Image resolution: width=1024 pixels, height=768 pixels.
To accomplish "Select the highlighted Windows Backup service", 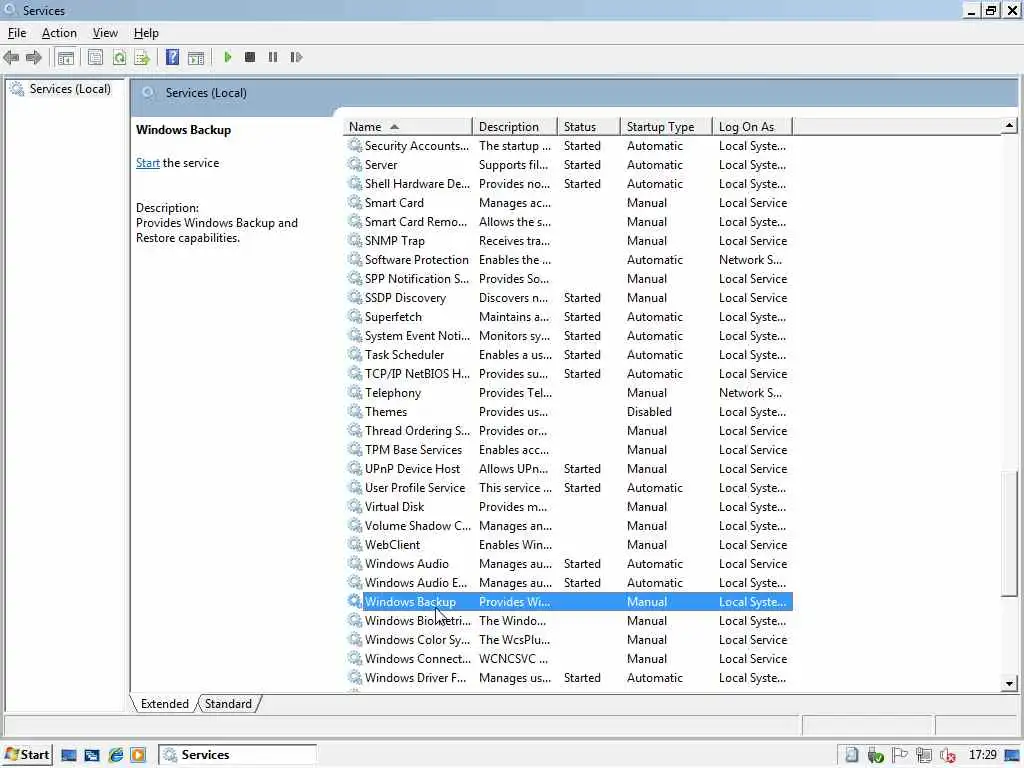I will [x=569, y=601].
